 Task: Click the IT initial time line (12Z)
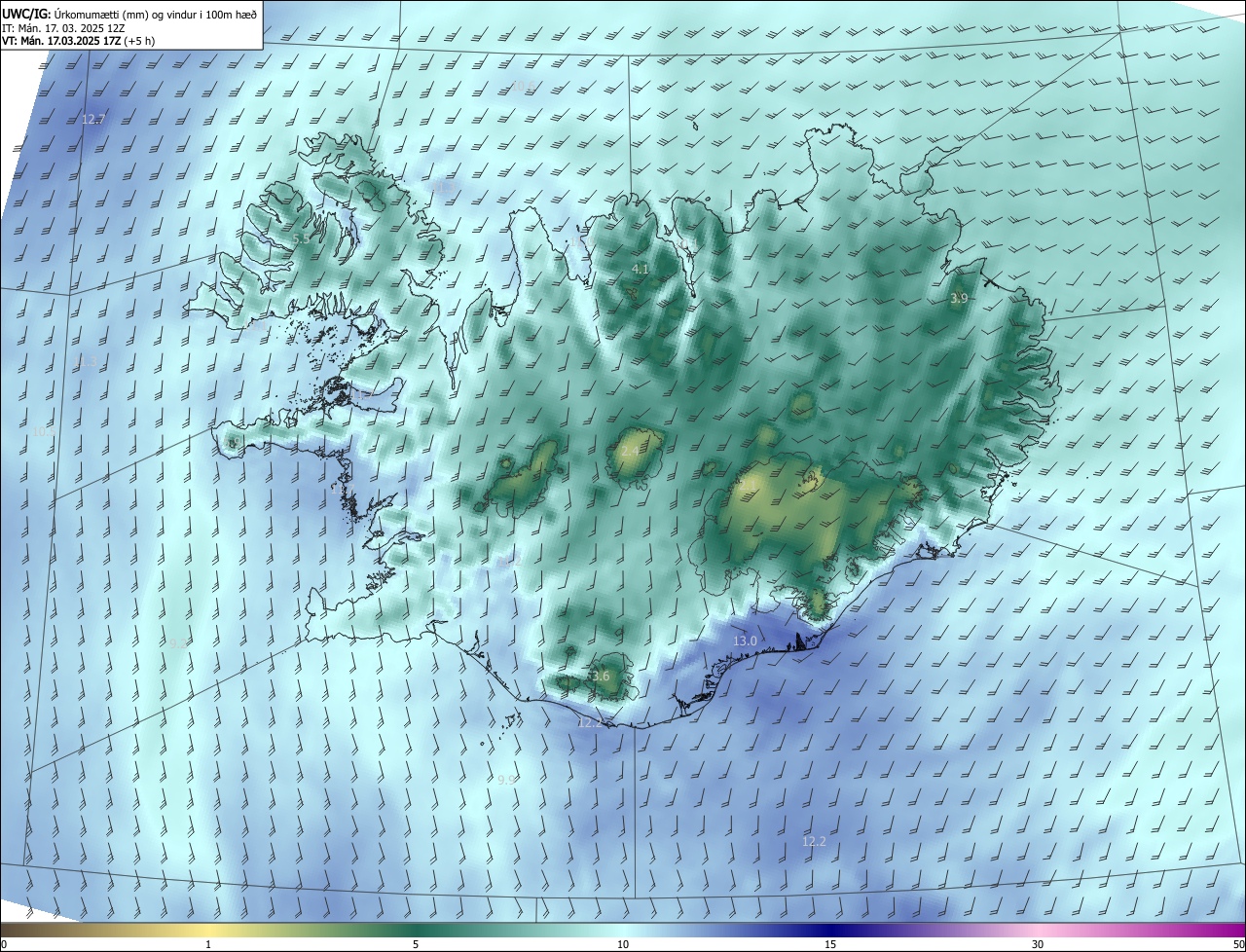click(61, 27)
